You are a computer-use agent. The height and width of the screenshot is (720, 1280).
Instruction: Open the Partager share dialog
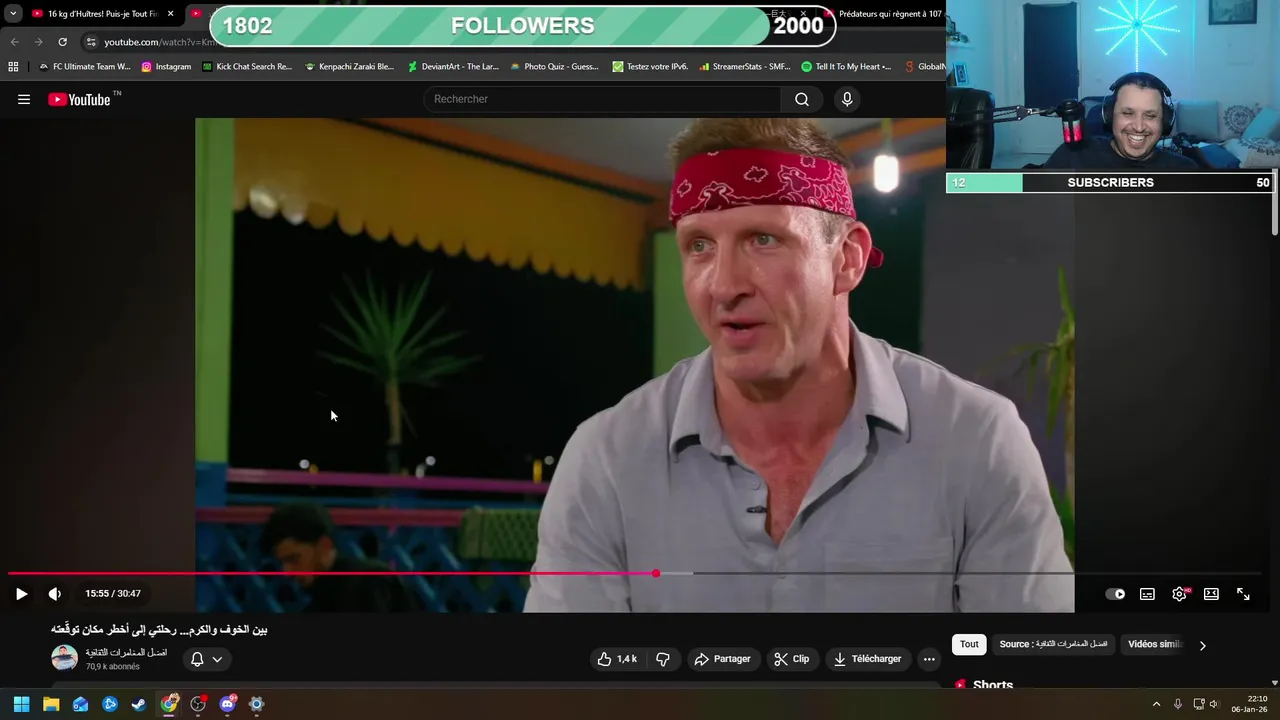coord(722,659)
